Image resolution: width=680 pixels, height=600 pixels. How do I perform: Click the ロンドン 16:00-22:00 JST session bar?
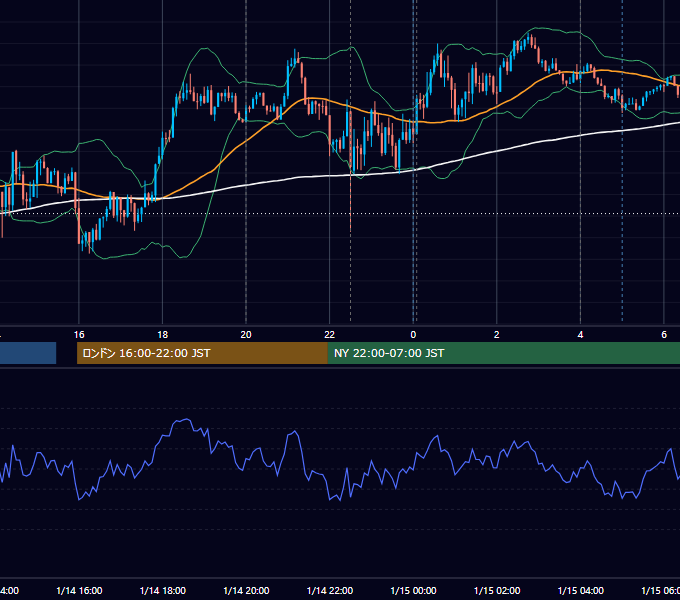(202, 353)
